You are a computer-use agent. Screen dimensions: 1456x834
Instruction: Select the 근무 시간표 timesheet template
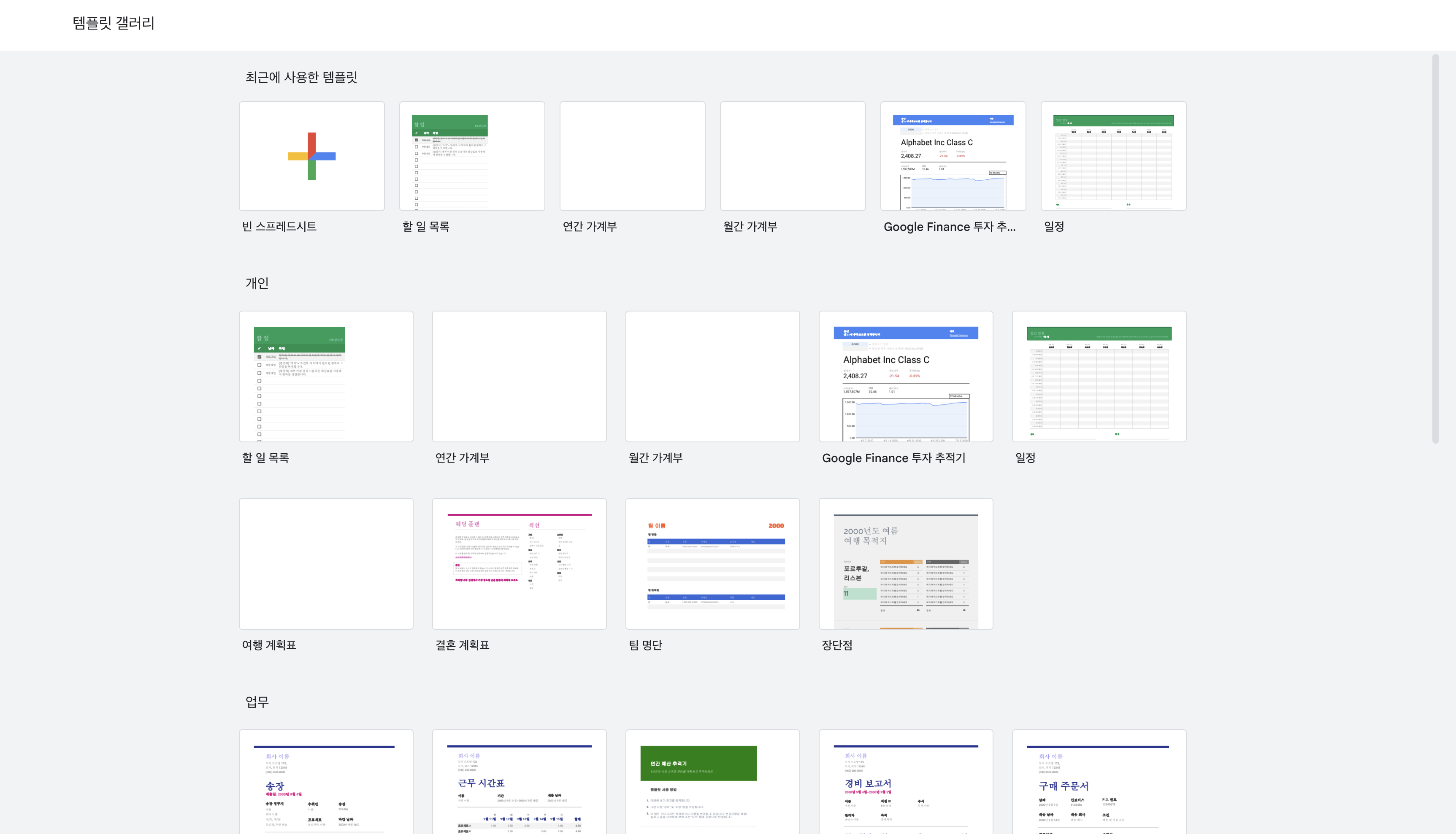coord(520,782)
